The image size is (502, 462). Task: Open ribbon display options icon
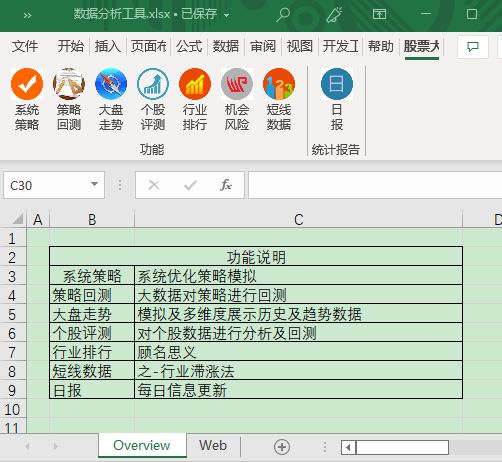pos(379,14)
